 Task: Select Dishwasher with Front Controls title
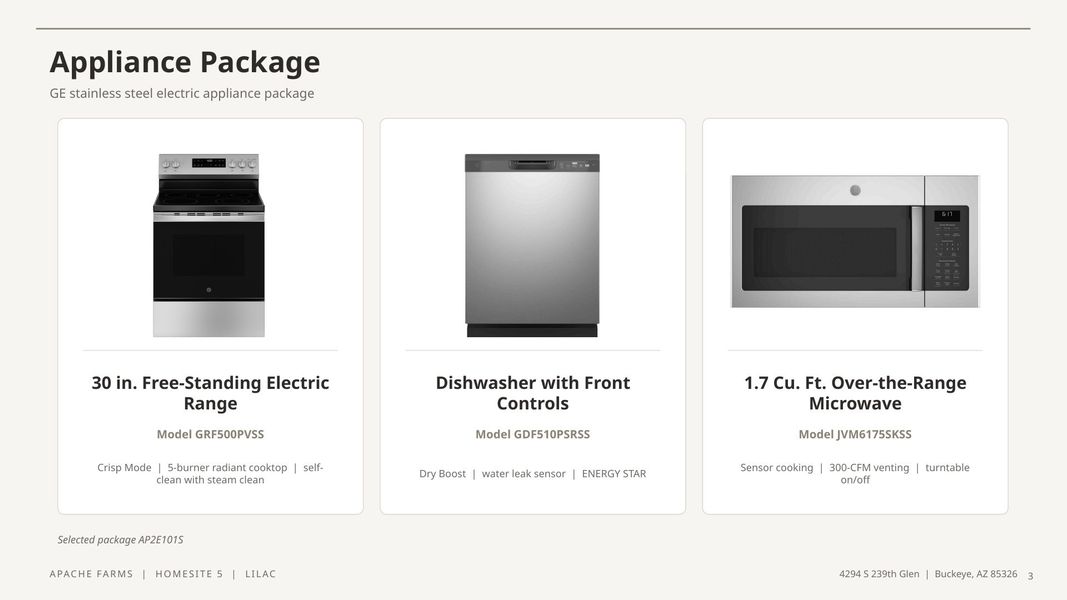[x=533, y=393]
